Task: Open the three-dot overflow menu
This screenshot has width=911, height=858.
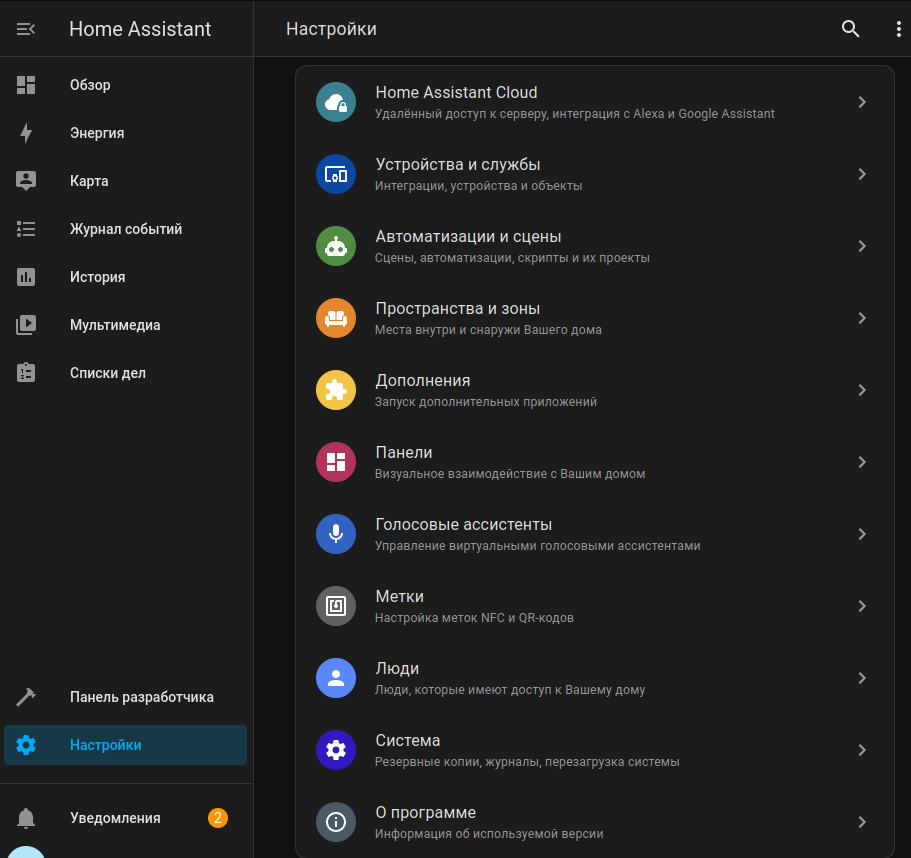Action: click(x=898, y=29)
